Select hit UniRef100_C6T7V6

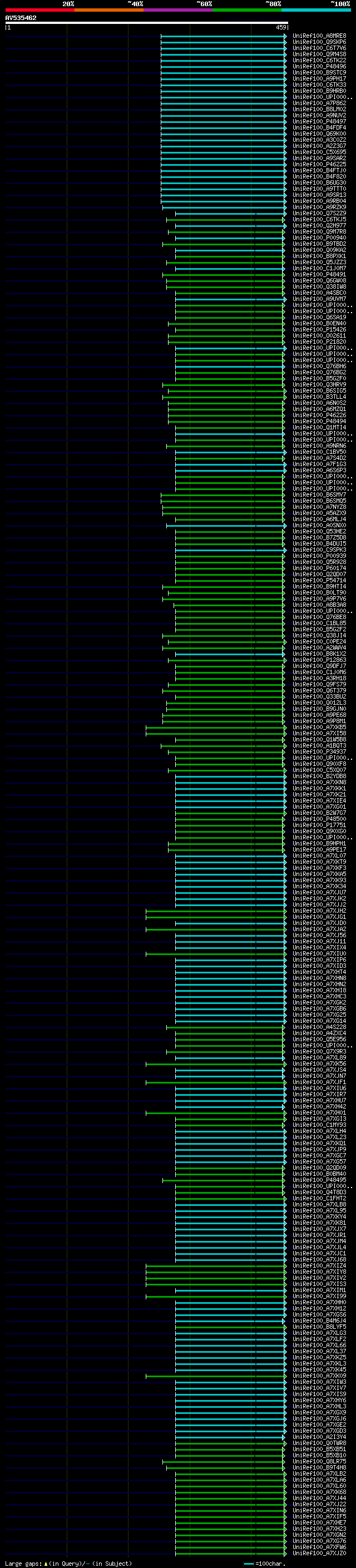(319, 48)
